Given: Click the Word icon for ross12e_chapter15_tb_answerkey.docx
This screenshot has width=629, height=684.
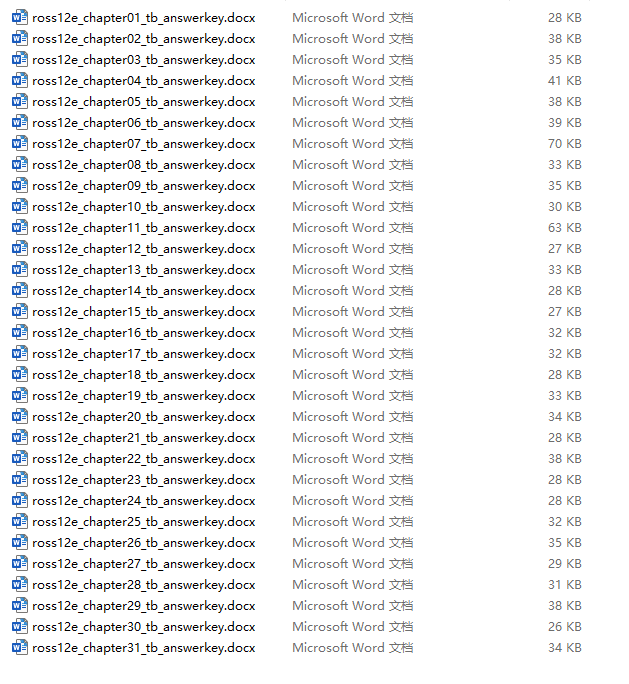Looking at the screenshot, I should 20,312.
